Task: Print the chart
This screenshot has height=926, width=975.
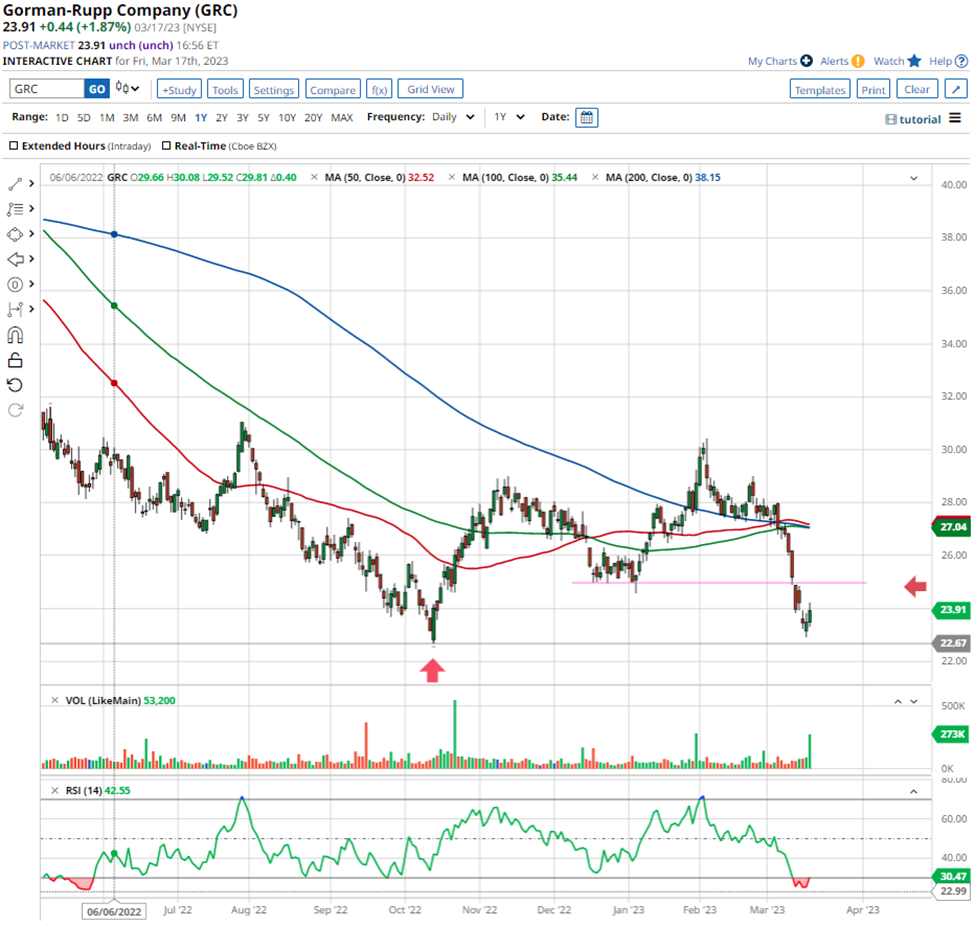Action: tap(873, 89)
